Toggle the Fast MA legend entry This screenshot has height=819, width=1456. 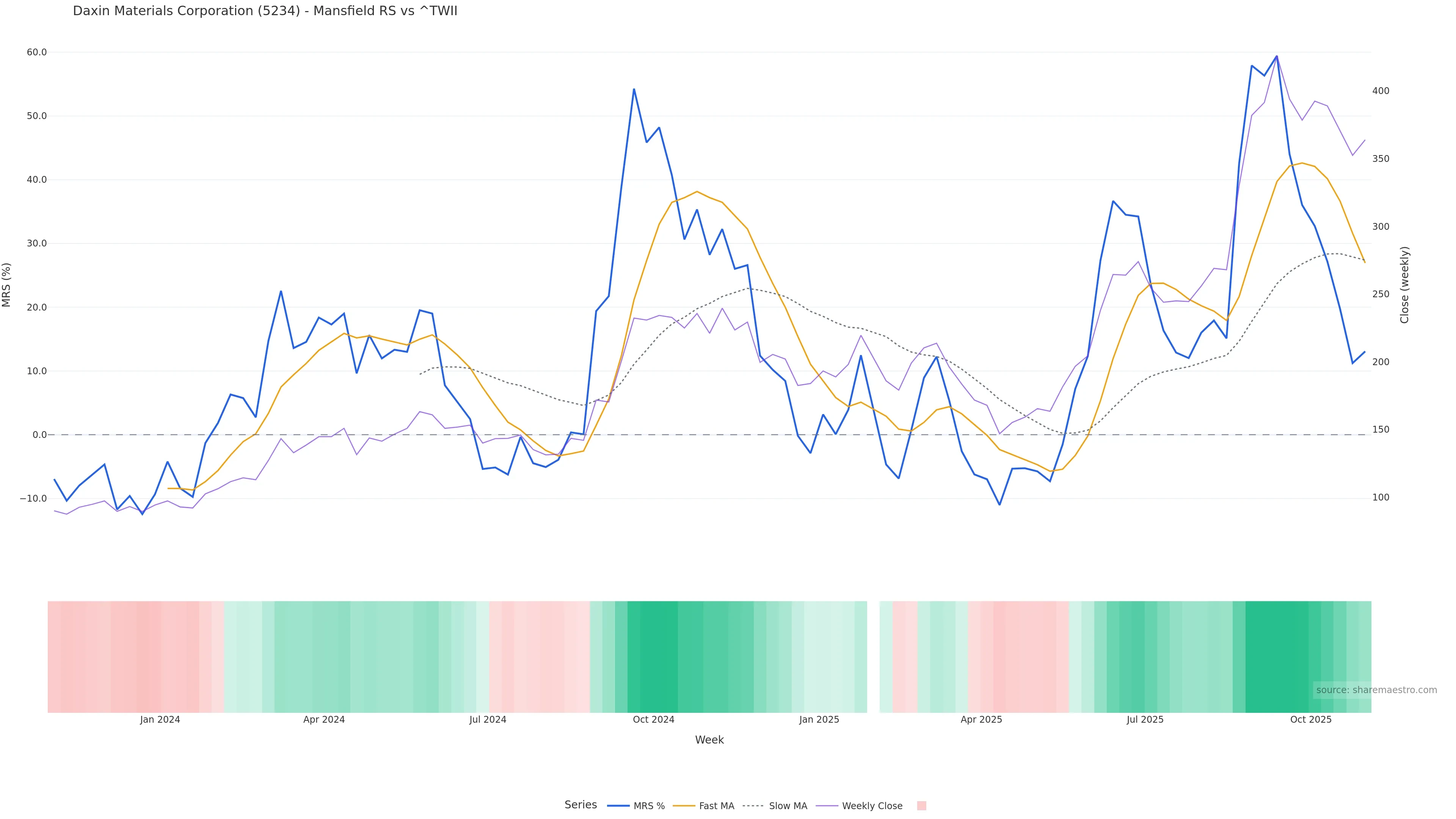tap(704, 806)
